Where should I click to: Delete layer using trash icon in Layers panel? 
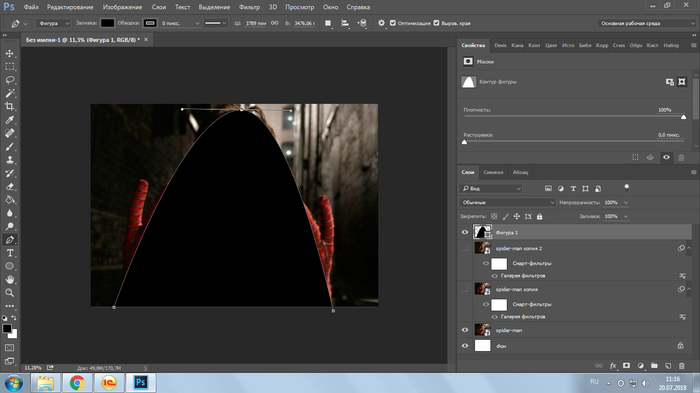click(682, 366)
